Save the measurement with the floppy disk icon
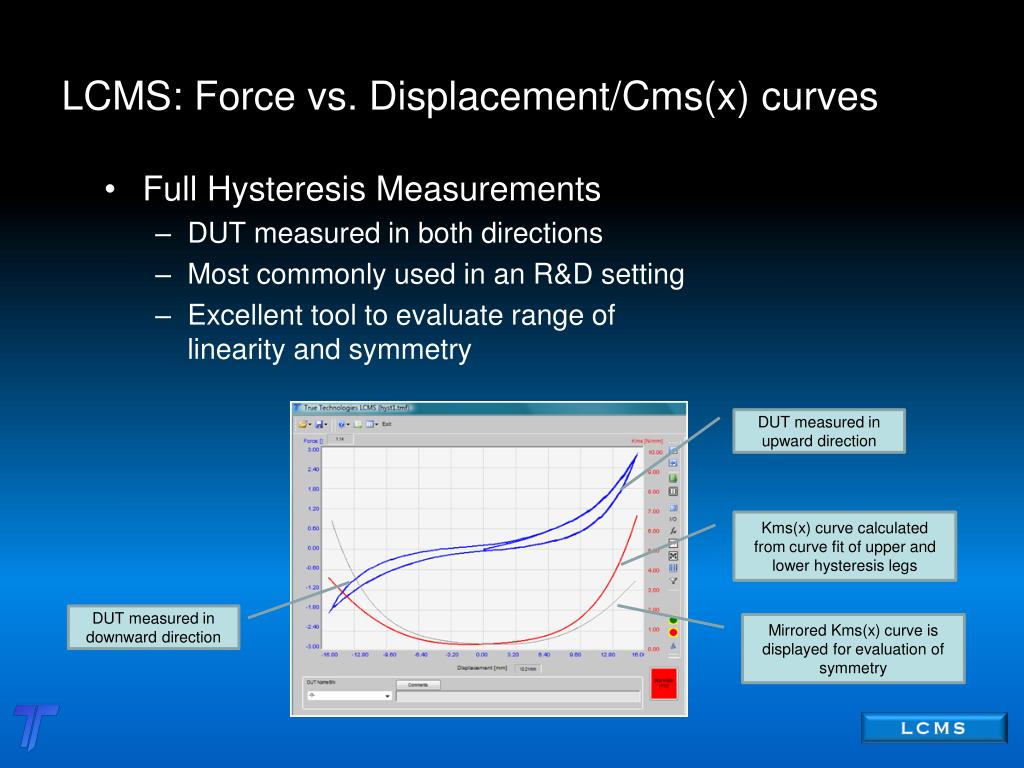The height and width of the screenshot is (768, 1024). 319,424
